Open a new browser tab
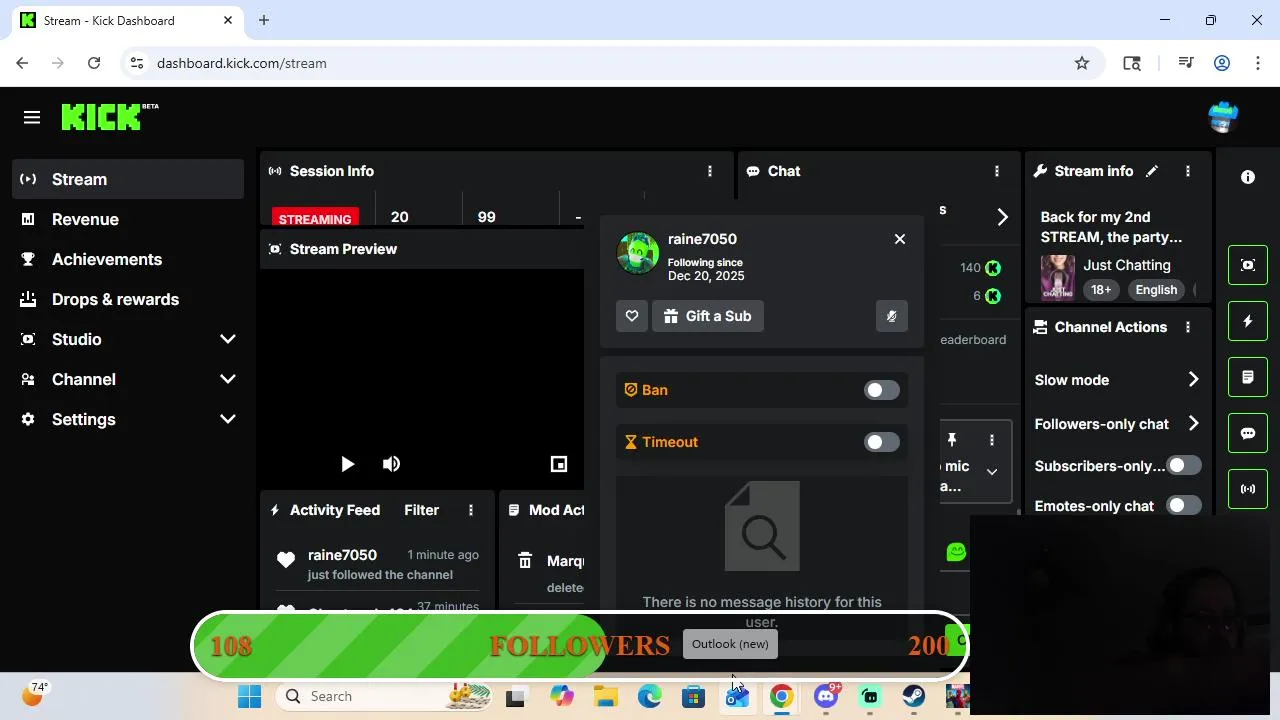 pos(264,20)
